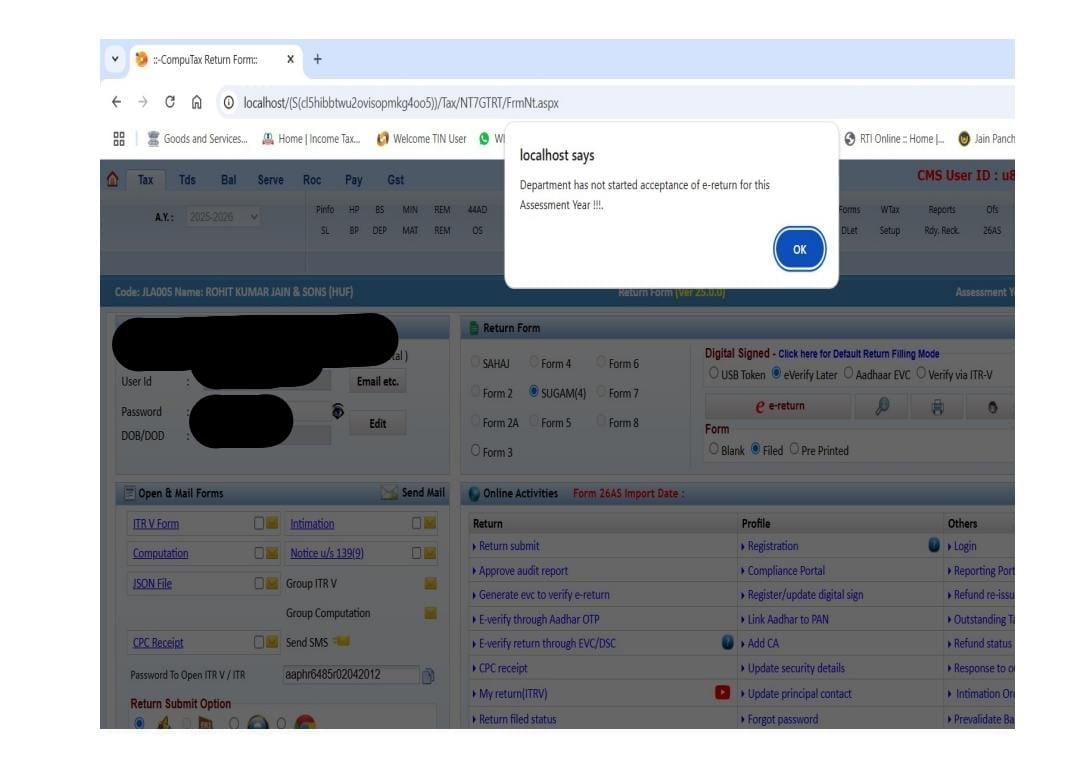The height and width of the screenshot is (773, 1080).
Task: Check the Computation checkbox
Action: (x=258, y=553)
